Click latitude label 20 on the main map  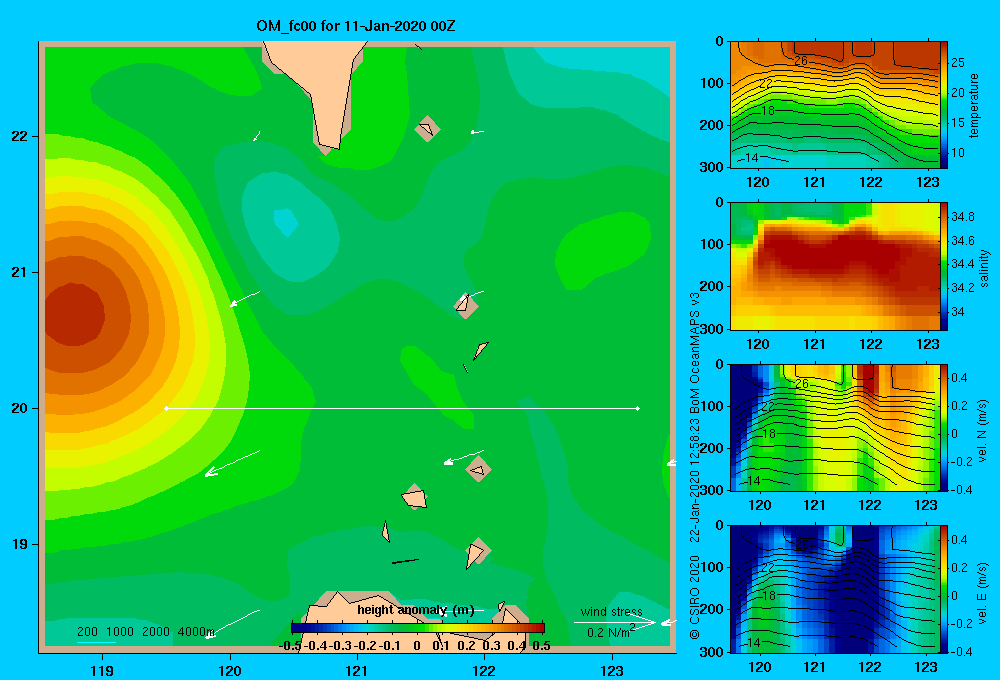[x=20, y=408]
